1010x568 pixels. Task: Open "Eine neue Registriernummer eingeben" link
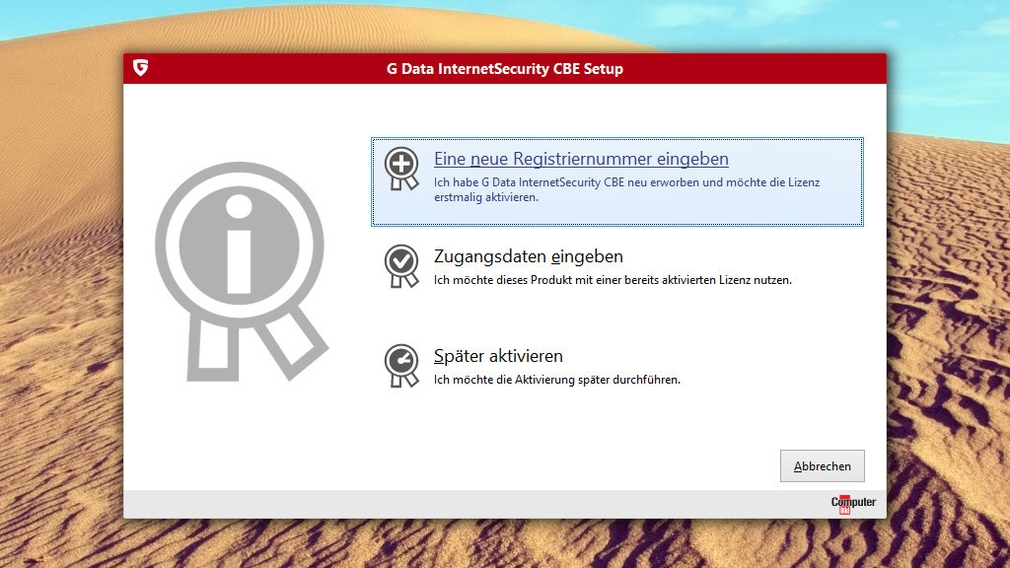point(581,159)
